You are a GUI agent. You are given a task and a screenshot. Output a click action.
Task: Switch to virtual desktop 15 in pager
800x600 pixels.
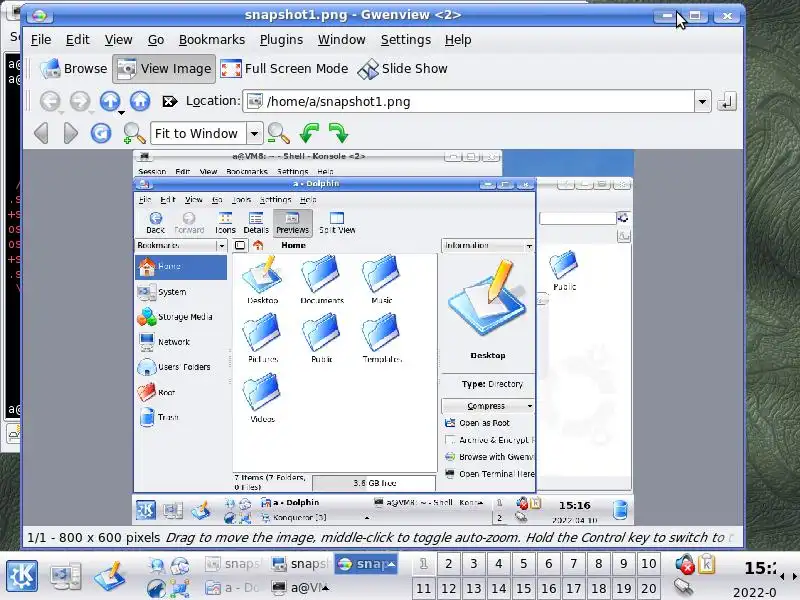coord(523,588)
